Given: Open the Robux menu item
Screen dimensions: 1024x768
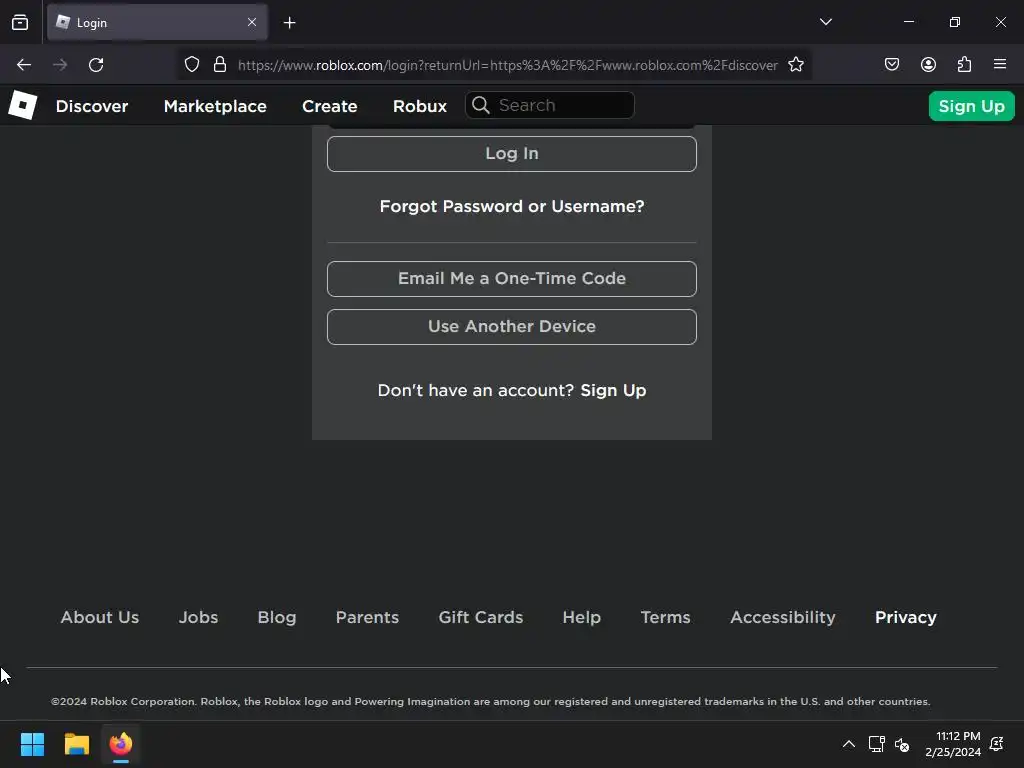Looking at the screenshot, I should [420, 106].
